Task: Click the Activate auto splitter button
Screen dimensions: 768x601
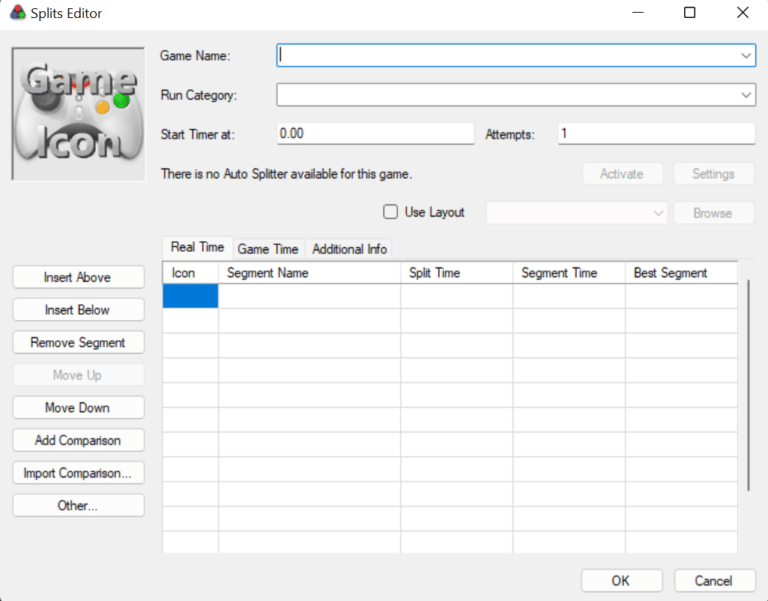Action: click(x=623, y=174)
